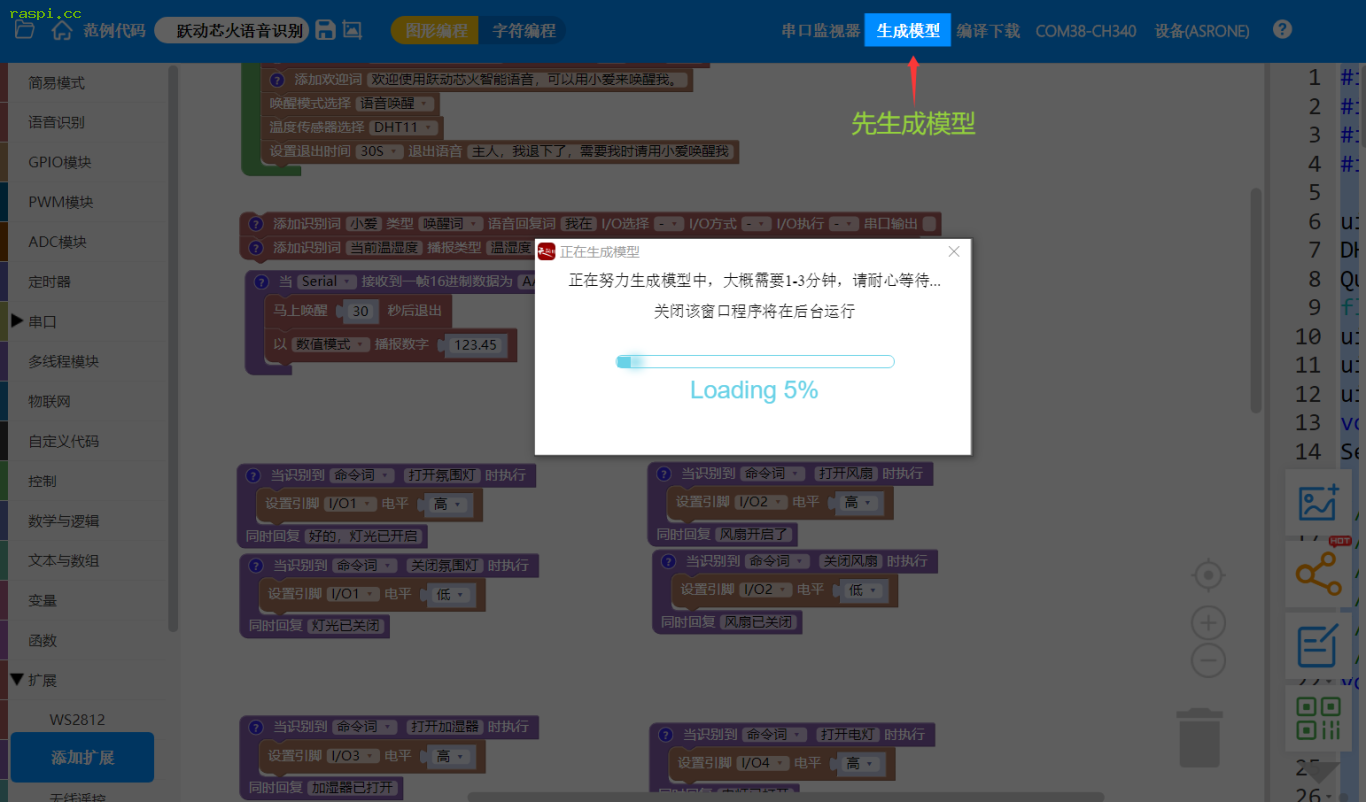The image size is (1366, 802).
Task: Open the DHT11 temperature sensor dropdown
Action: (404, 127)
